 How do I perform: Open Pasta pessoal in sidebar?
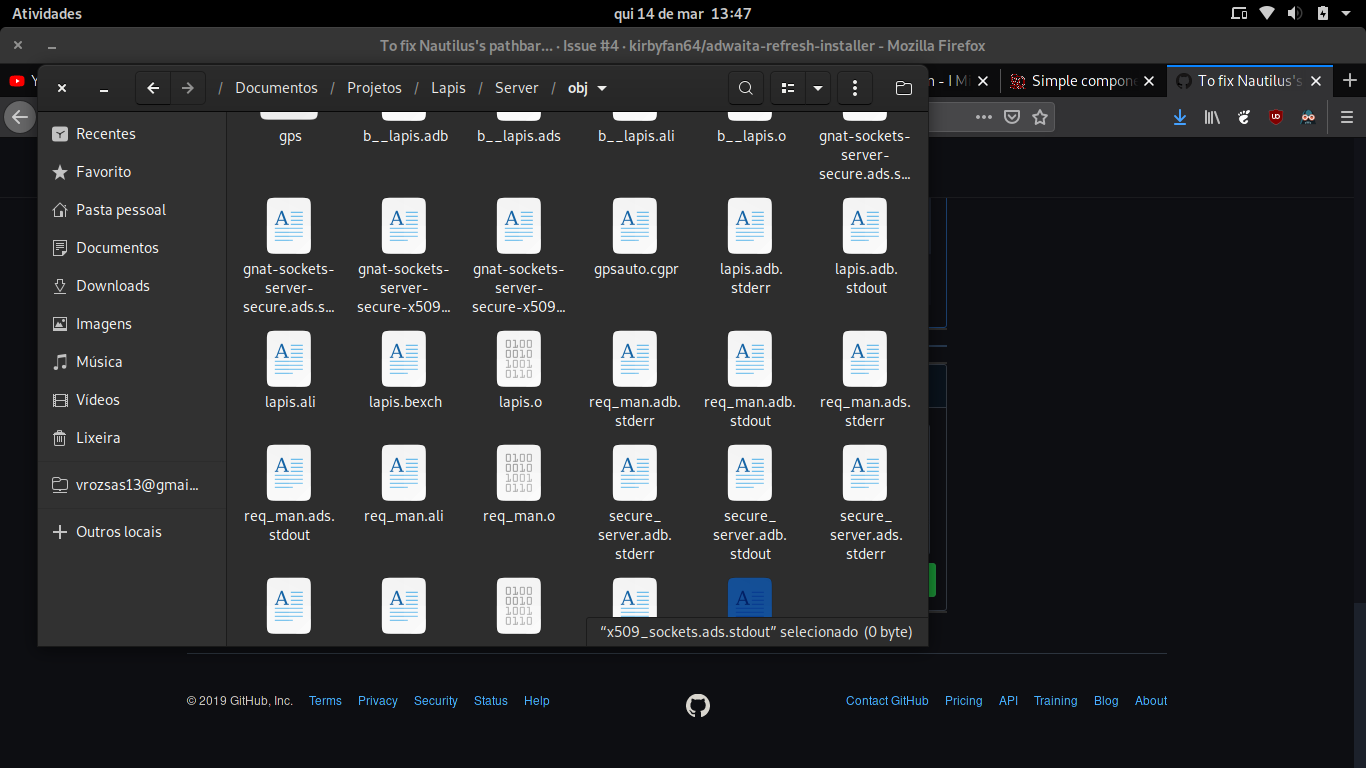point(132,210)
